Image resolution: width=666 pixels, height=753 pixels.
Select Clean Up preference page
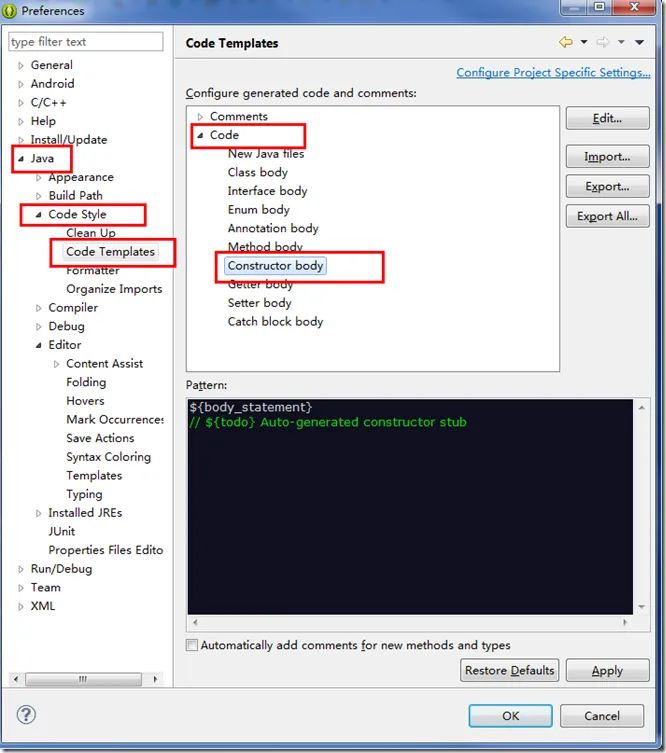click(x=91, y=233)
